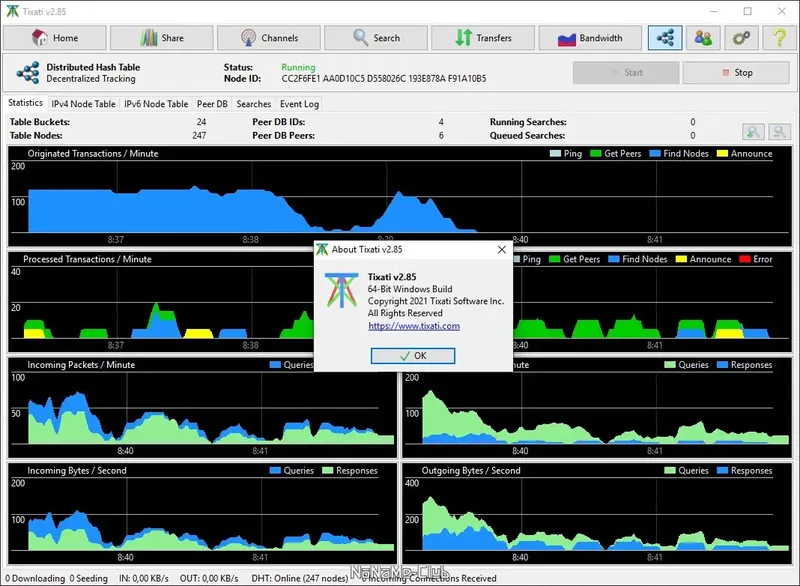
Task: Click OK in the About Tixati dialog
Action: [413, 356]
